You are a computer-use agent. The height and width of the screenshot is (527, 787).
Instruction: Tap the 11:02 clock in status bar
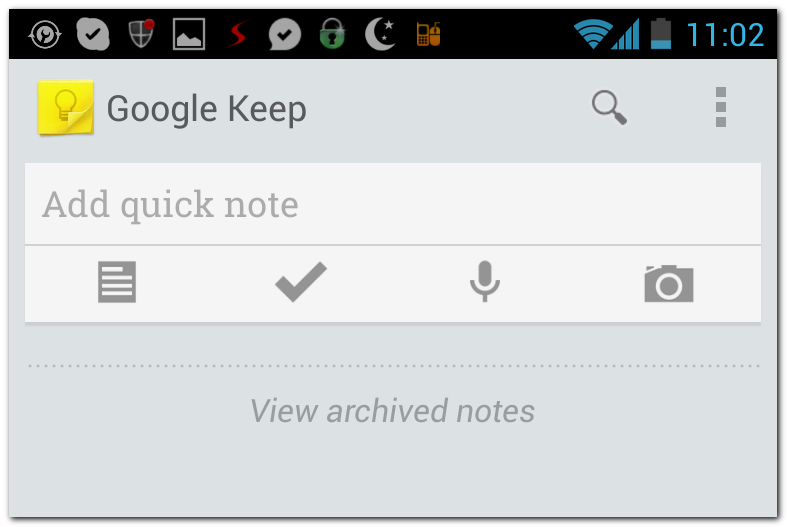pos(725,35)
